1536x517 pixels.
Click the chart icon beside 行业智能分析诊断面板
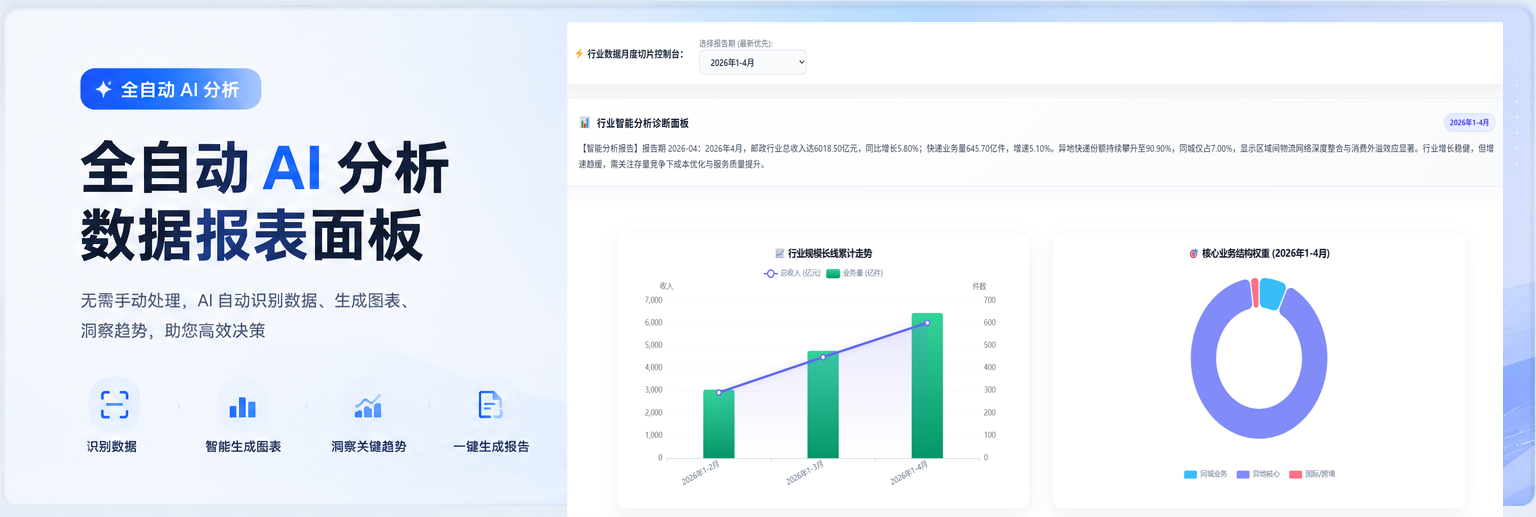585,123
